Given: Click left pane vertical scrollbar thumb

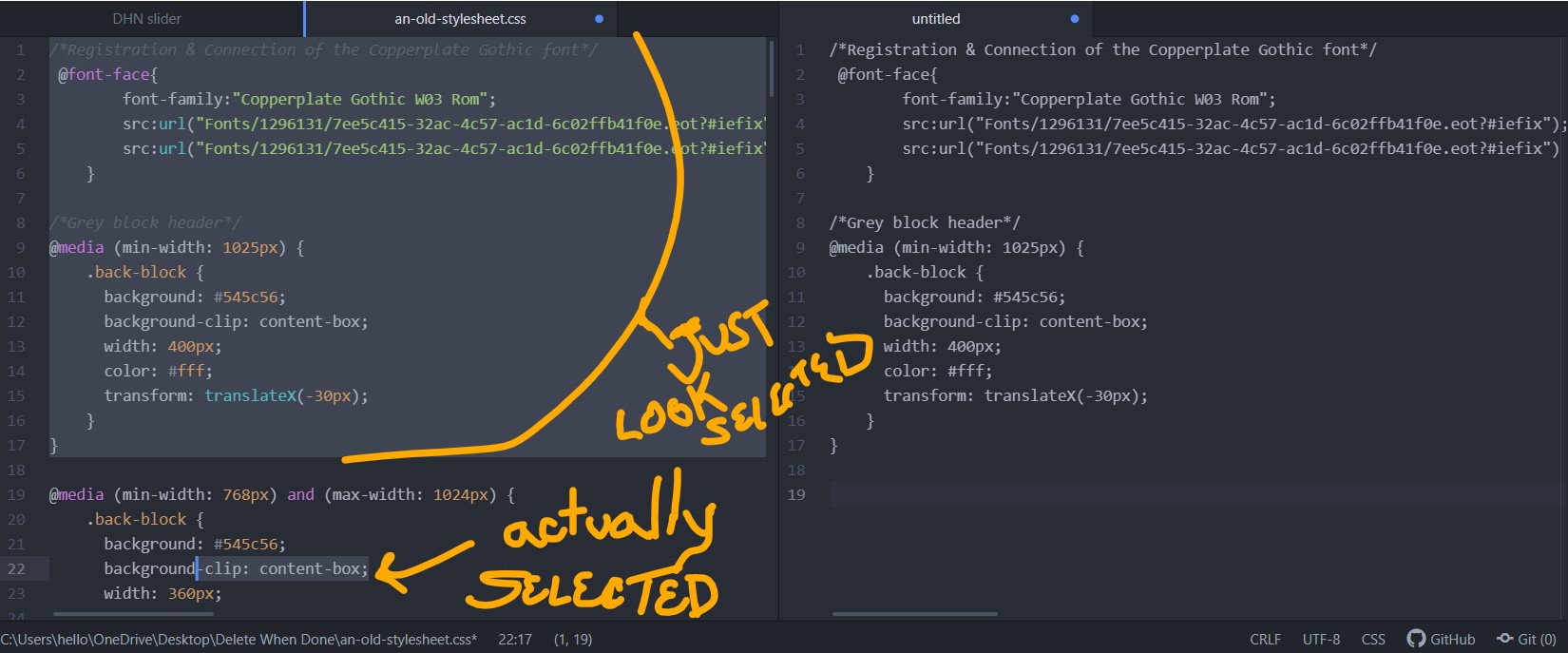Looking at the screenshot, I should (x=772, y=68).
